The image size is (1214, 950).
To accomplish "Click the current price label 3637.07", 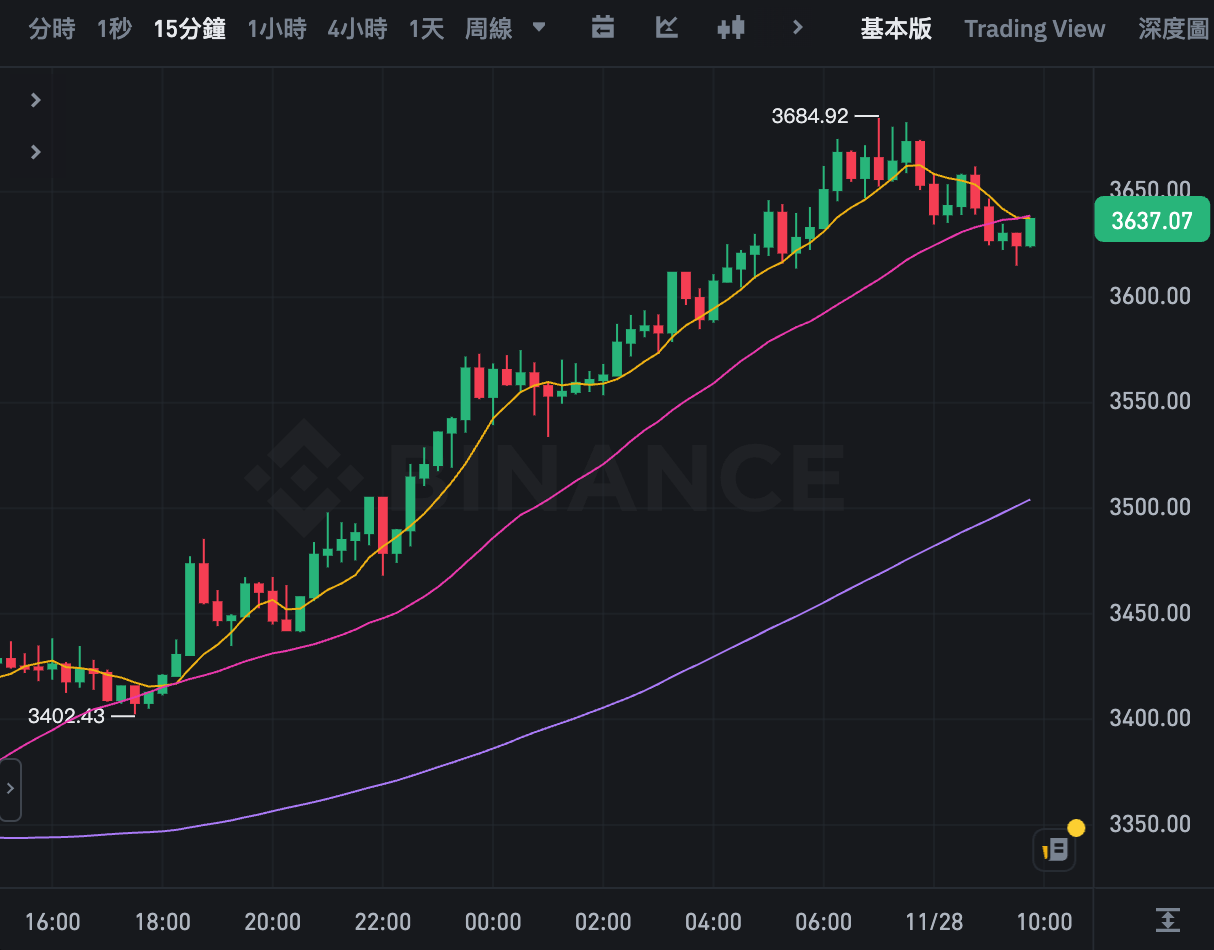I will point(1152,220).
